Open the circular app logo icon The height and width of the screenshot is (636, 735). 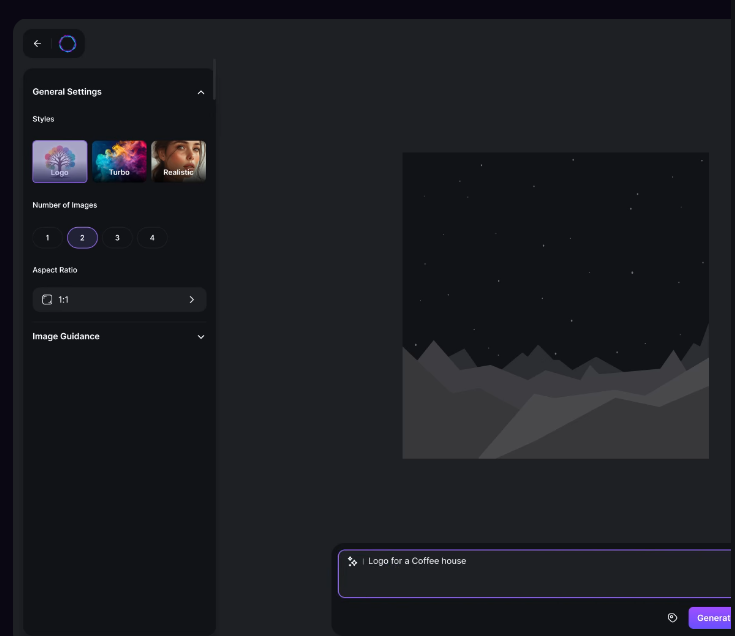pos(68,44)
